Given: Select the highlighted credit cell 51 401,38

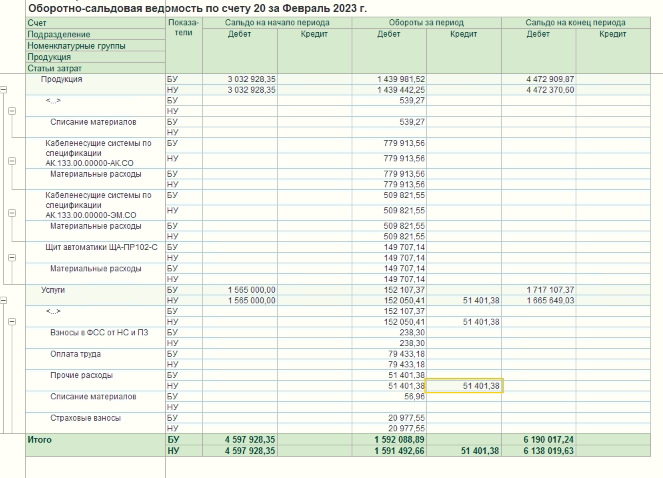Looking at the screenshot, I should (x=463, y=385).
